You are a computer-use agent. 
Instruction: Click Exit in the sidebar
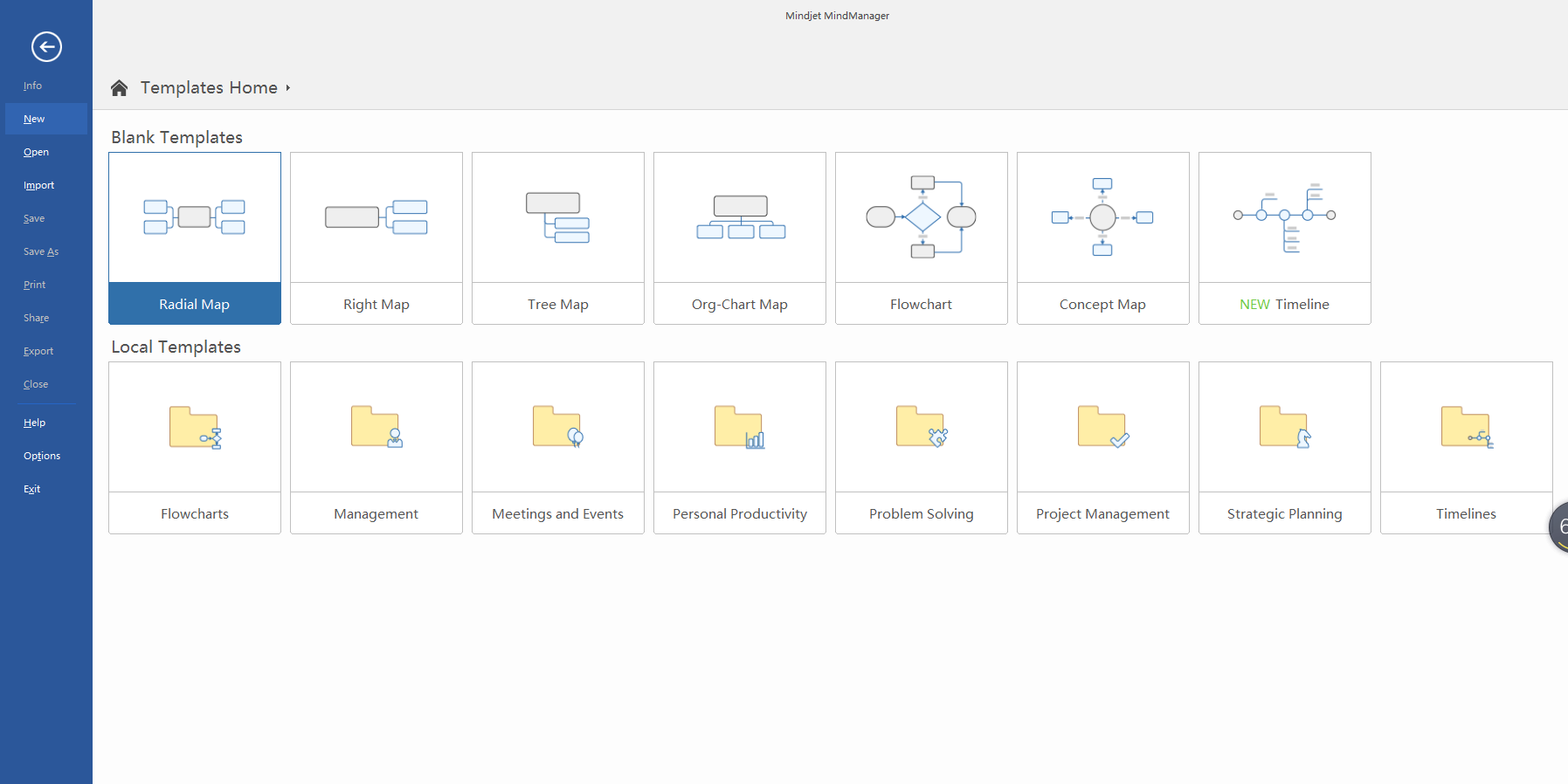click(x=31, y=489)
